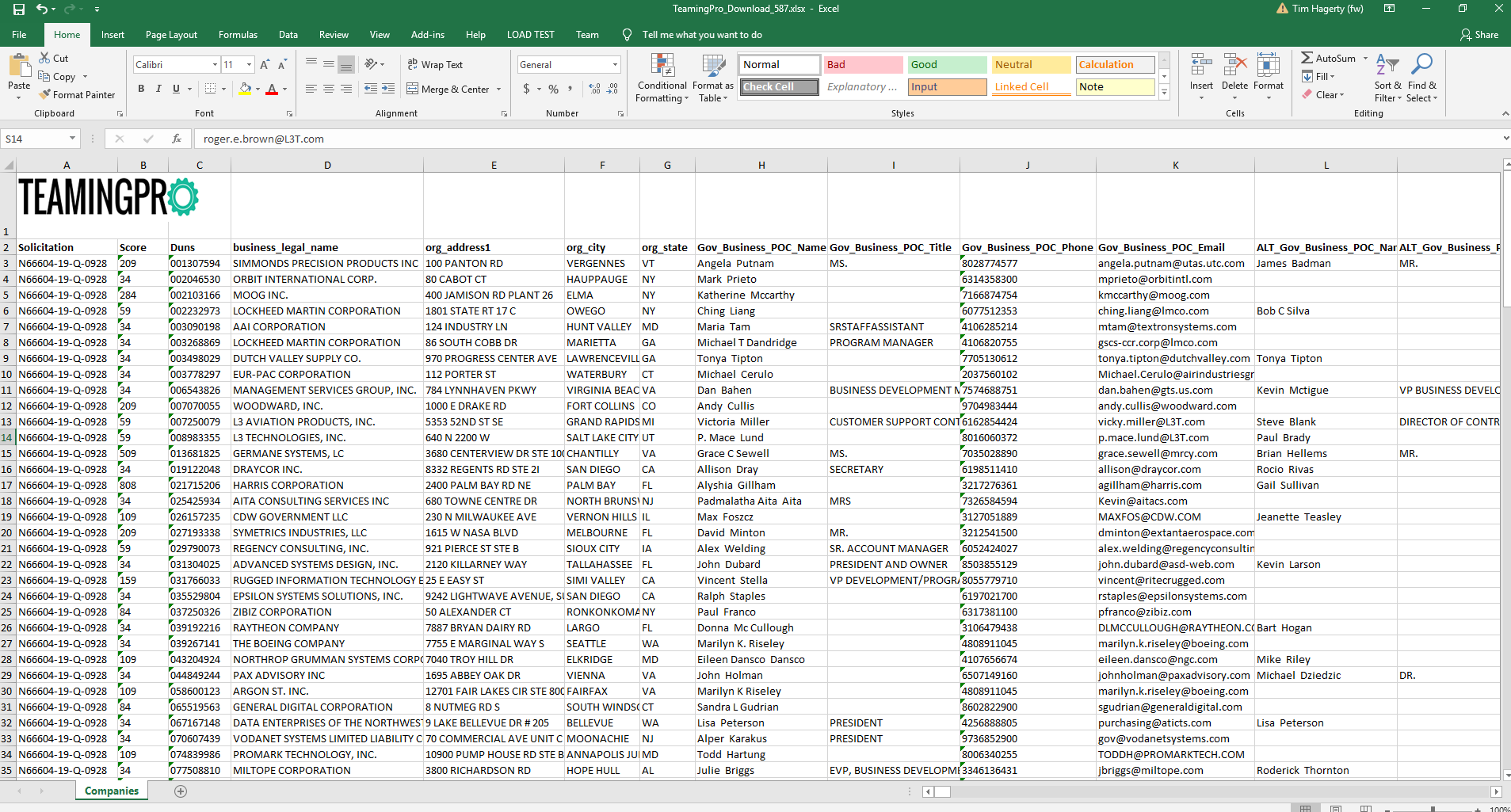This screenshot has width=1511, height=812.
Task: Open Format as Table gallery
Action: tap(713, 78)
